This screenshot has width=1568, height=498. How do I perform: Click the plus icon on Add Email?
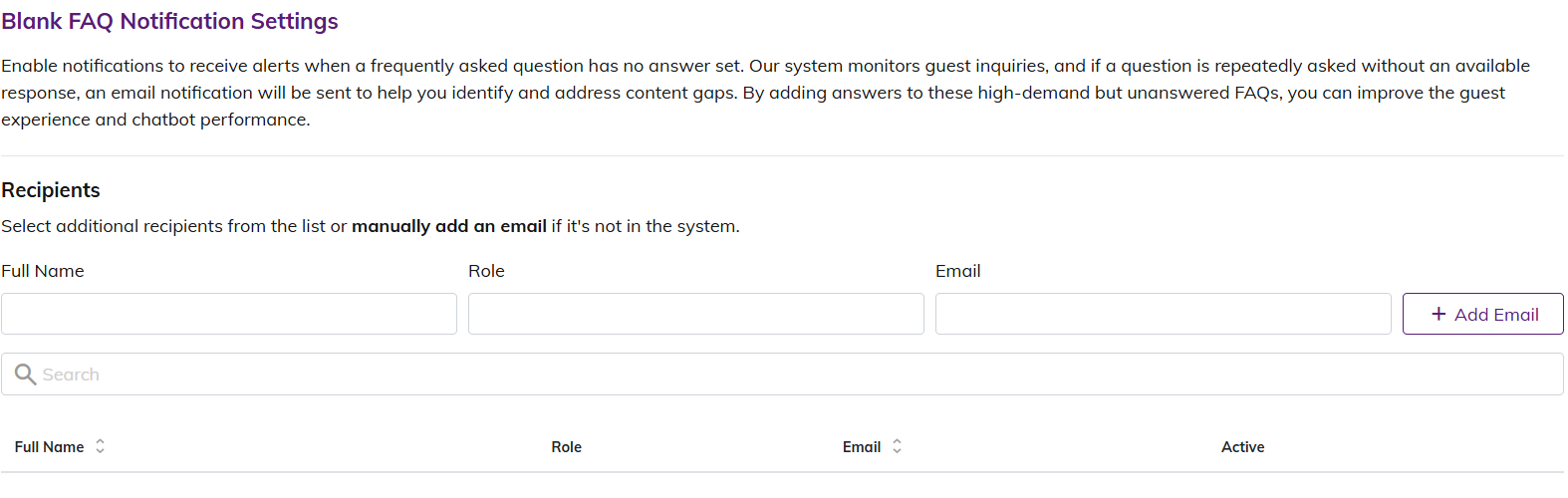1438,314
